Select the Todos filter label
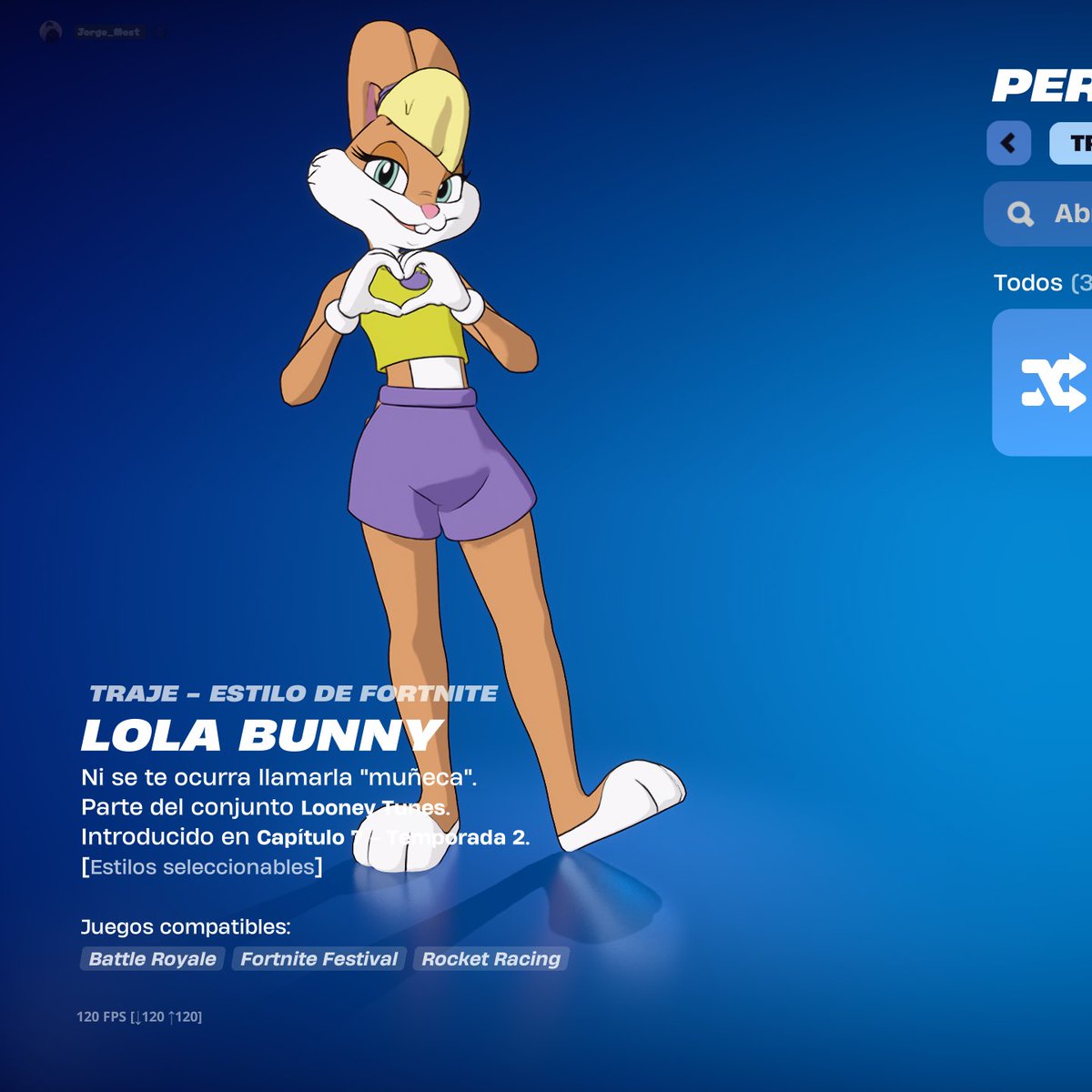This screenshot has width=1092, height=1092. point(1028,283)
